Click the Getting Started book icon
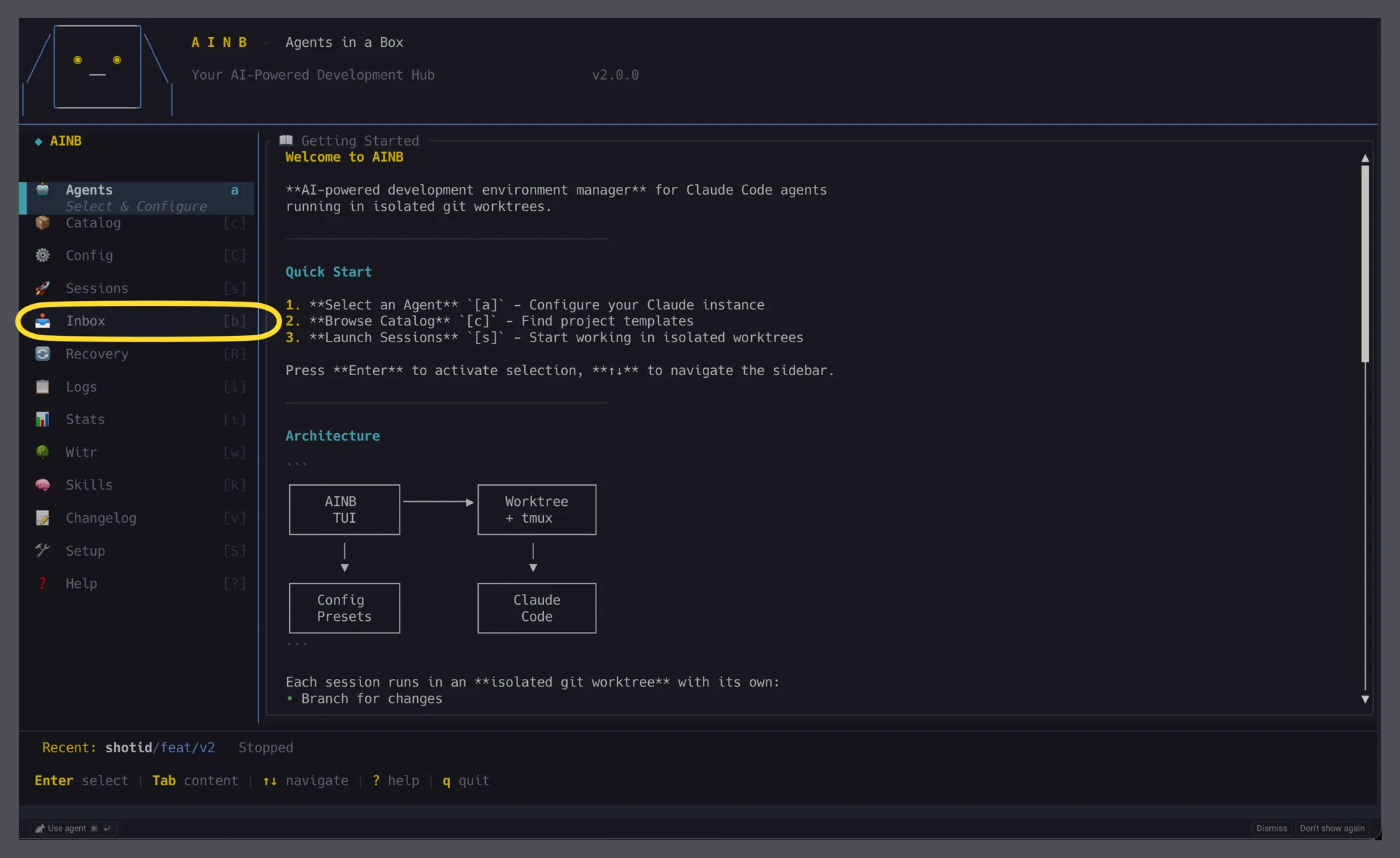The image size is (1400, 858). pos(286,141)
